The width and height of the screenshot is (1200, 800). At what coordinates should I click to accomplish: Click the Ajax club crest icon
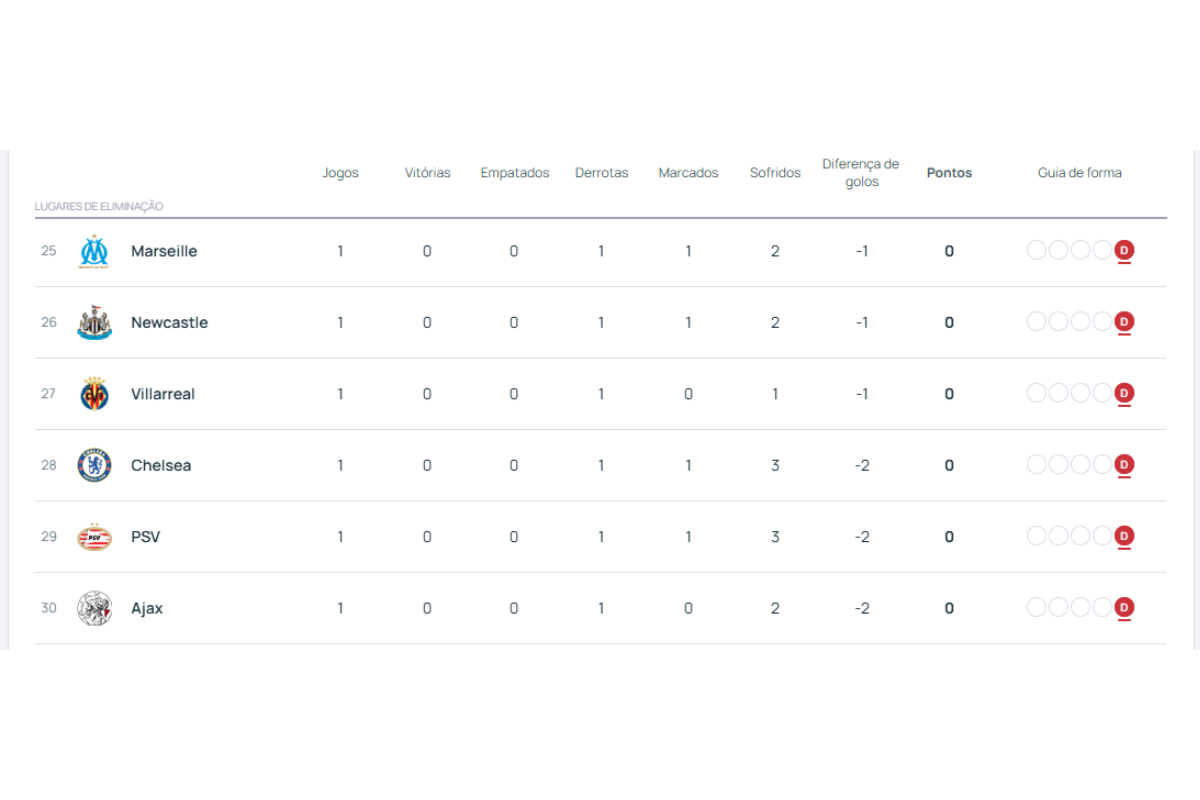click(95, 608)
